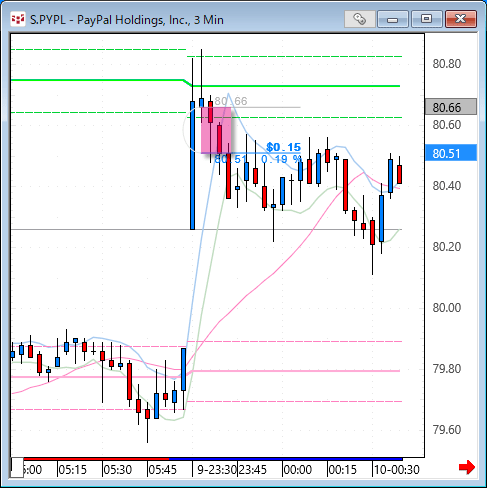The height and width of the screenshot is (488, 487).
Task: Maximize the PayPal chart window
Action: tap(426, 19)
